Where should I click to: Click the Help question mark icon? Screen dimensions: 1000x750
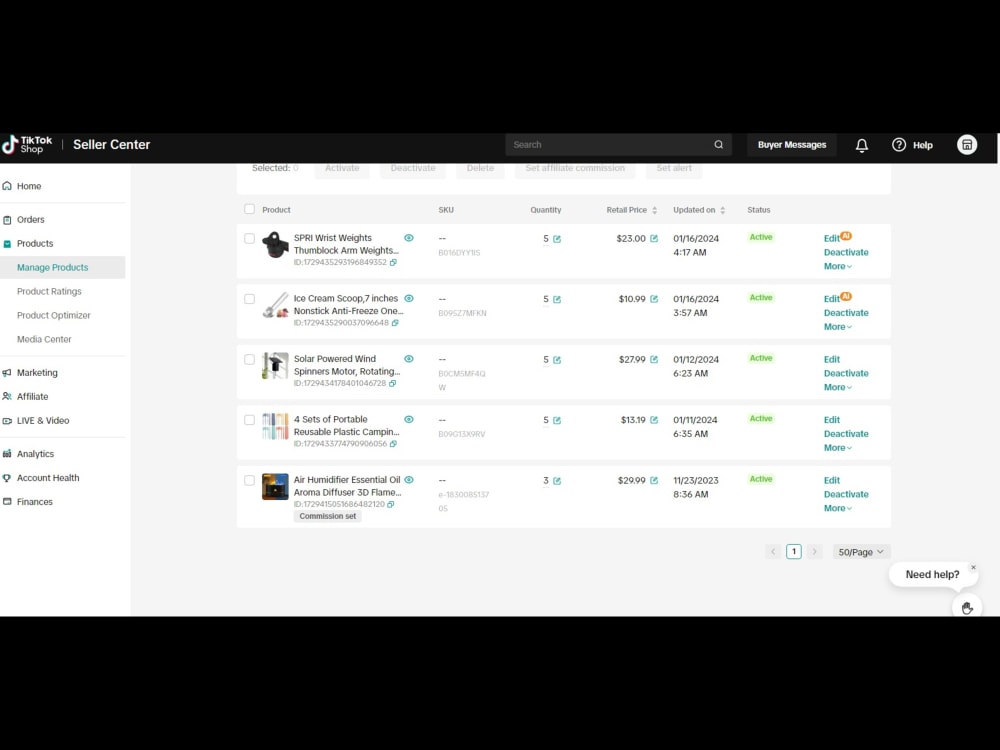pyautogui.click(x=899, y=145)
